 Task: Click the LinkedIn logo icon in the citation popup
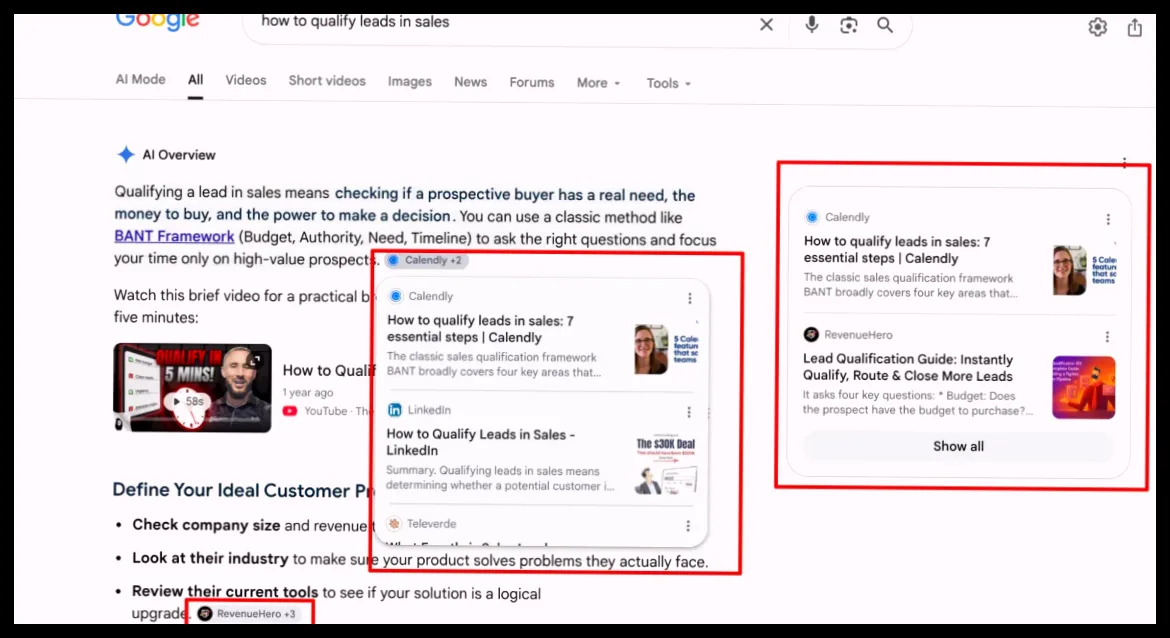[395, 410]
